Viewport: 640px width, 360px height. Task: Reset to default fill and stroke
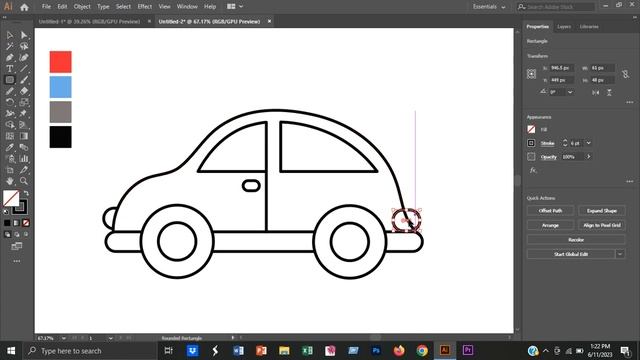[x=6, y=212]
